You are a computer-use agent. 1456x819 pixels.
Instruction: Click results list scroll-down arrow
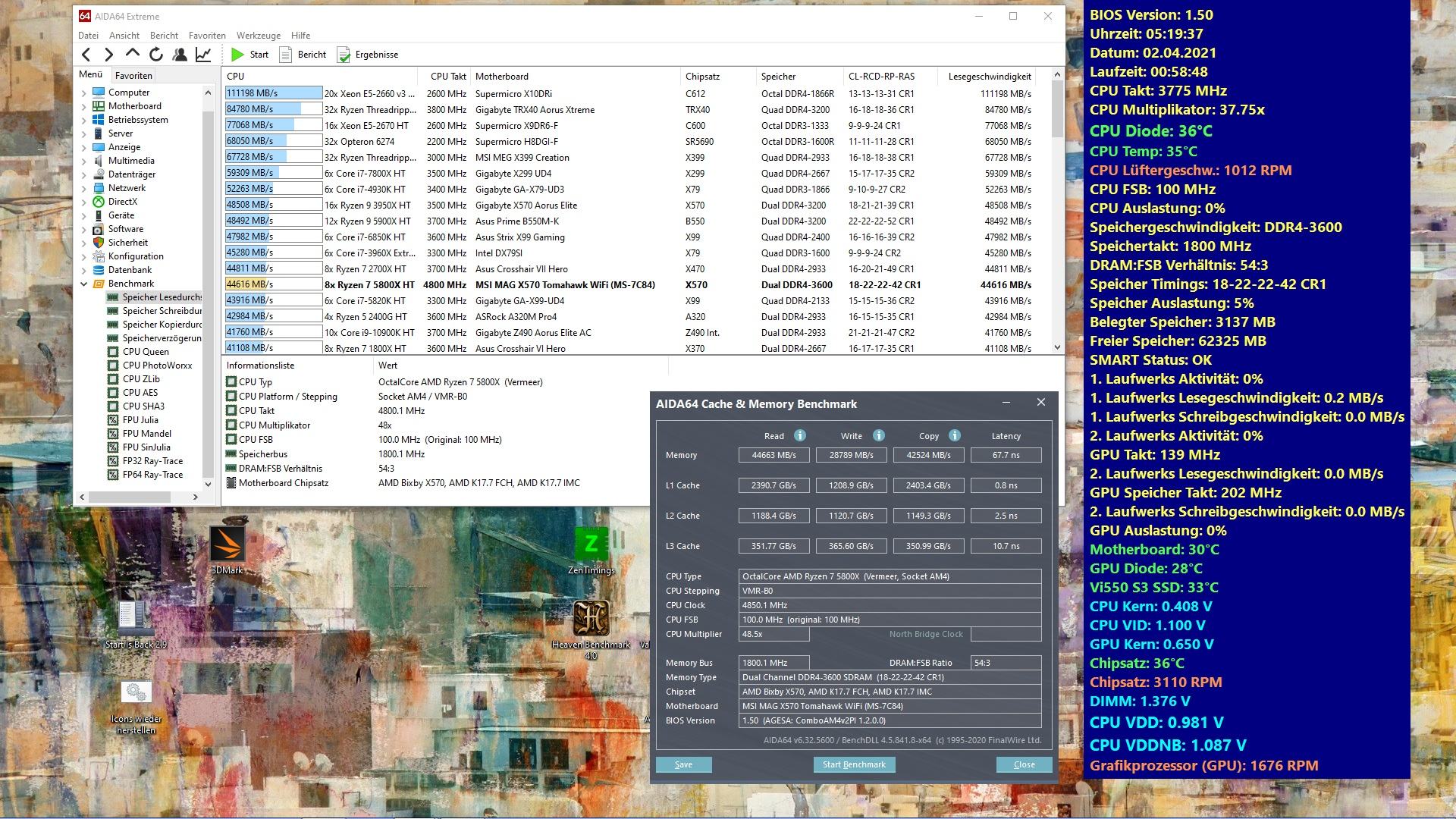pyautogui.click(x=1058, y=347)
